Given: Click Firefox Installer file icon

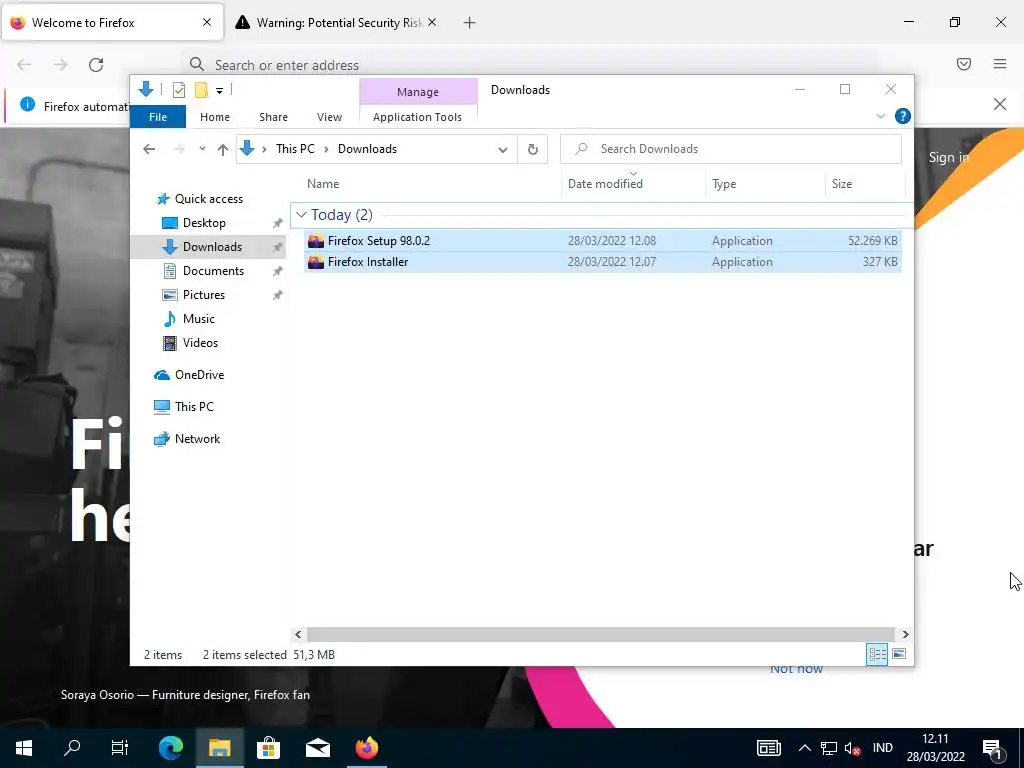Looking at the screenshot, I should [316, 262].
